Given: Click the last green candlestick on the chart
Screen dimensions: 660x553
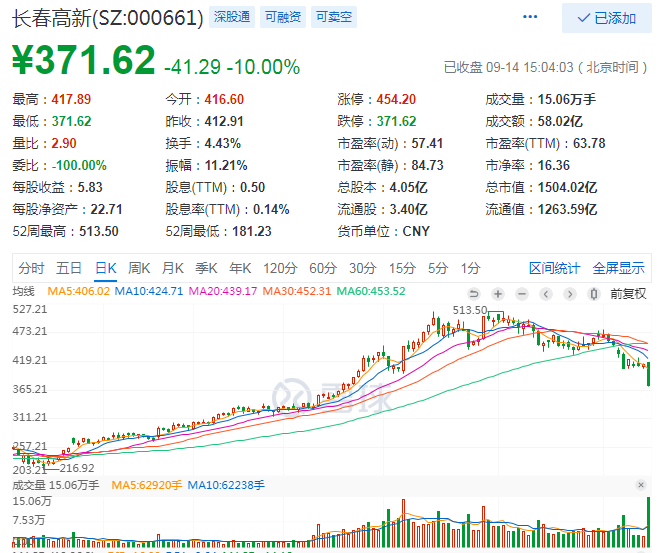Looking at the screenshot, I should (x=648, y=374).
